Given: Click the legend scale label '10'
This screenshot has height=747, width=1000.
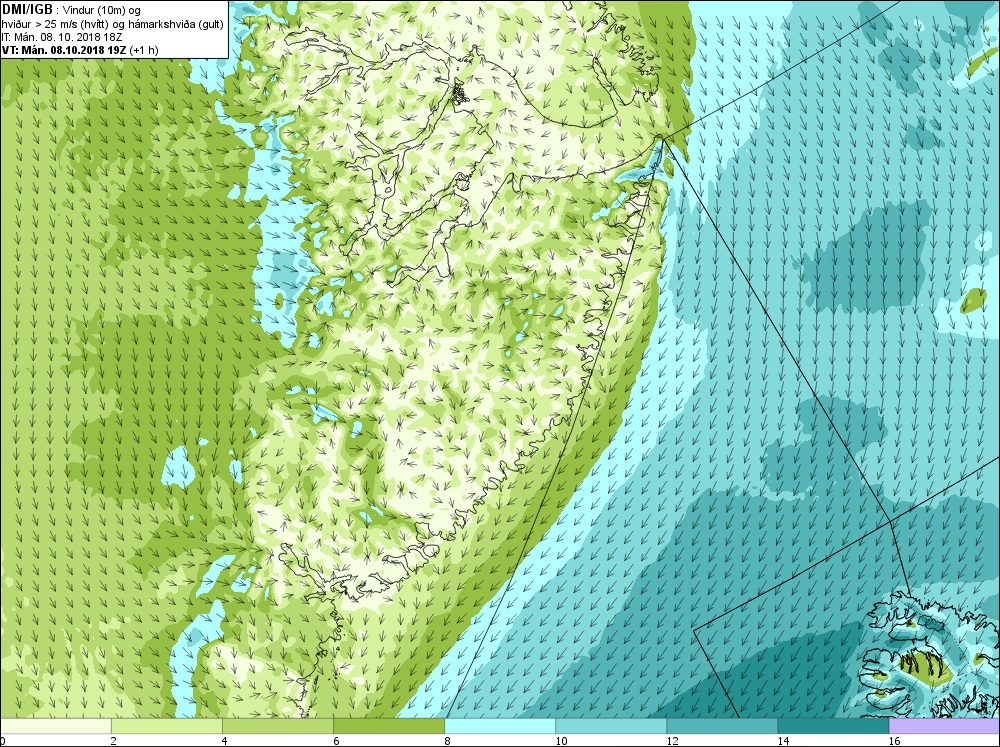Looking at the screenshot, I should (x=561, y=741).
